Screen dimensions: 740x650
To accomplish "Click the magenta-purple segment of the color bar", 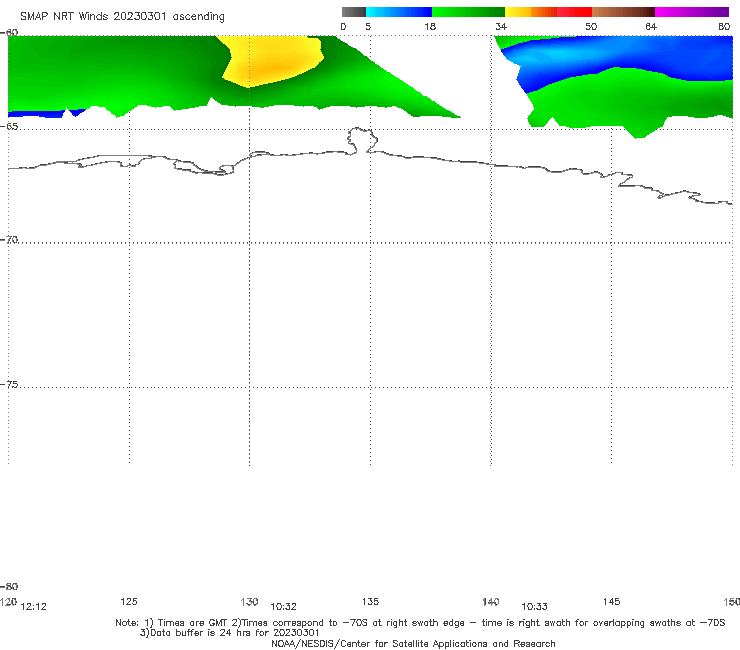I will pyautogui.click(x=692, y=12).
